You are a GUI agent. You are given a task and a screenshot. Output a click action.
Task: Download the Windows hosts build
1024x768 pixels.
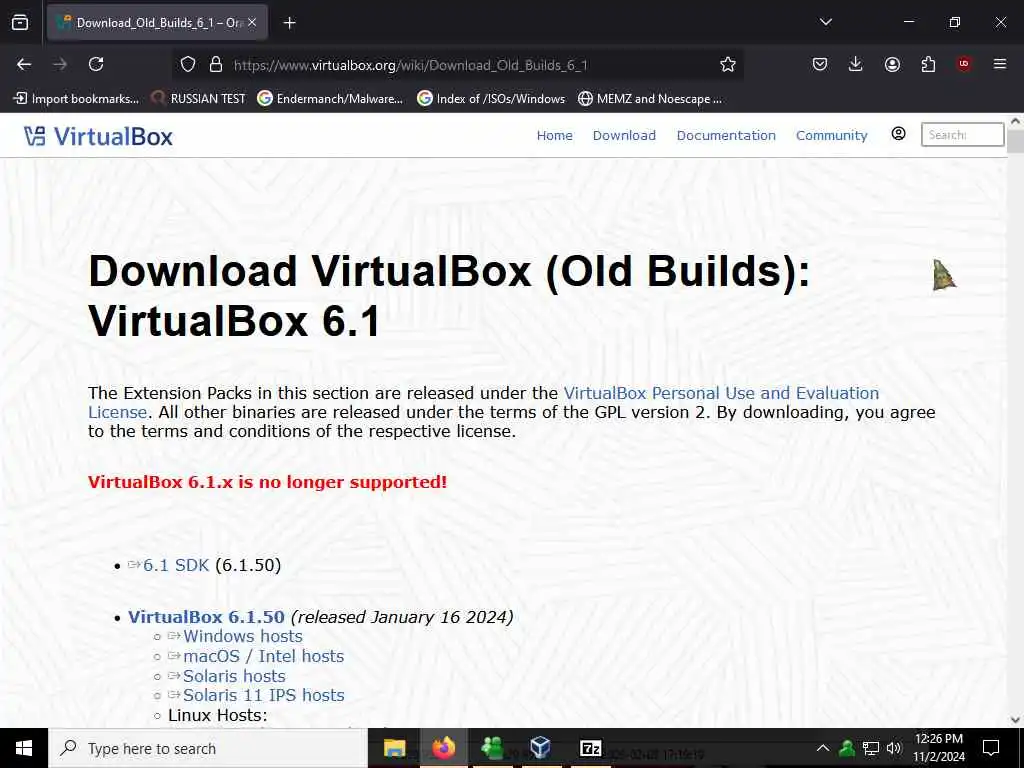[x=242, y=636]
